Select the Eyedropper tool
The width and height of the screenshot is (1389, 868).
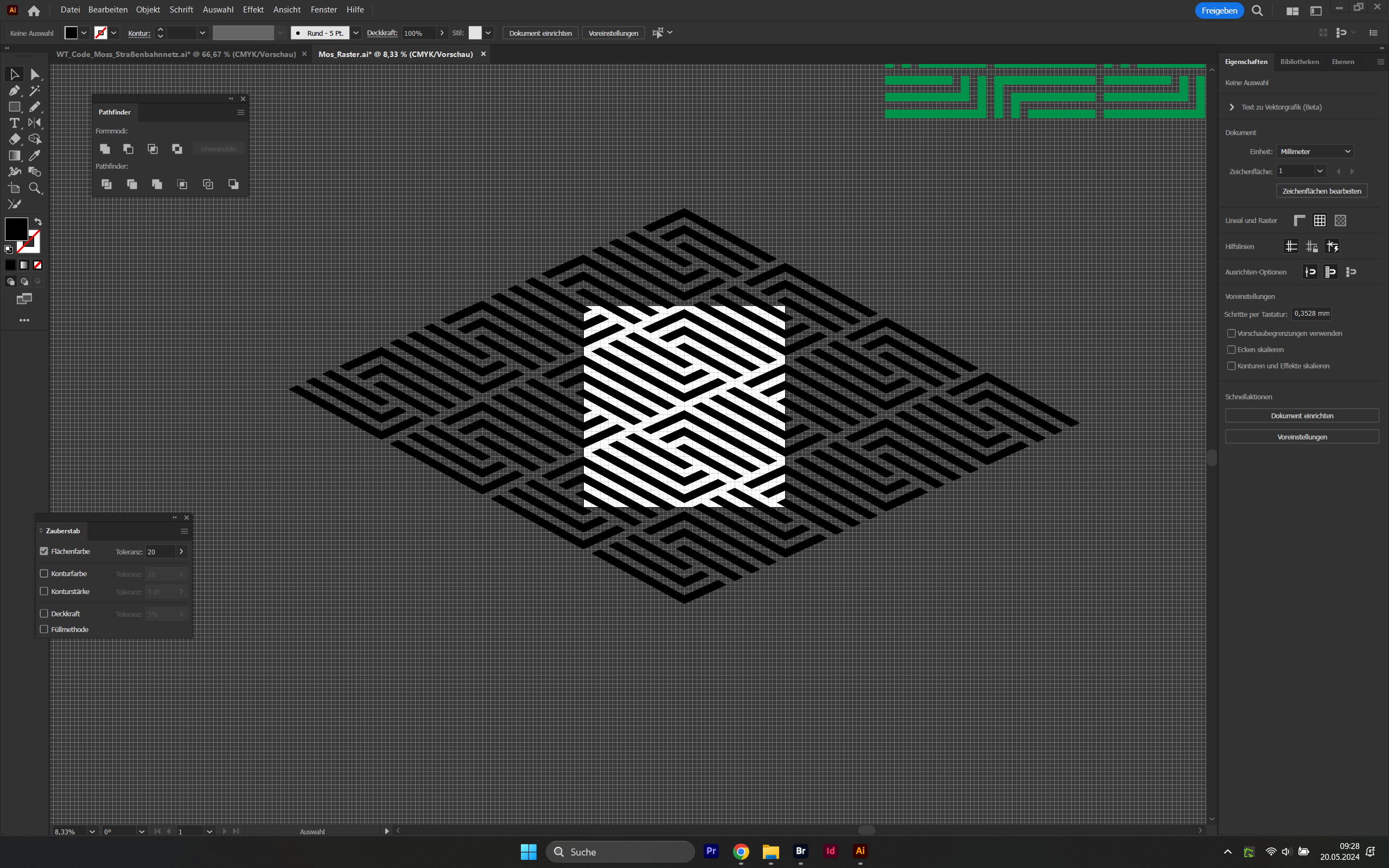pyautogui.click(x=35, y=156)
